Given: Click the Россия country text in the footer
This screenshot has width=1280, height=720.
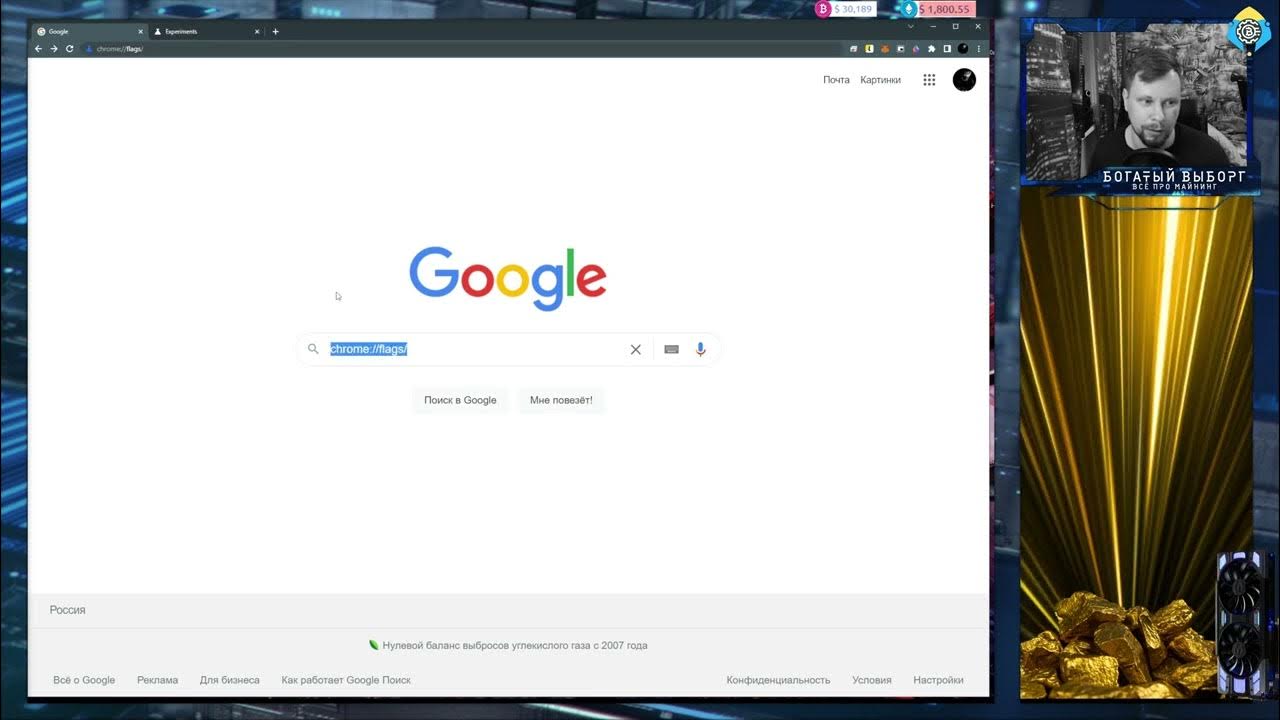Looking at the screenshot, I should (x=67, y=610).
